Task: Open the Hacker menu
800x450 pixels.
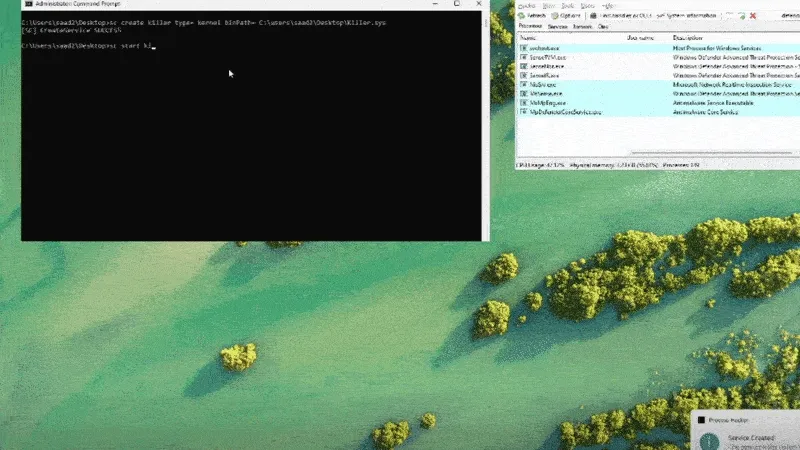Action: (526, 5)
